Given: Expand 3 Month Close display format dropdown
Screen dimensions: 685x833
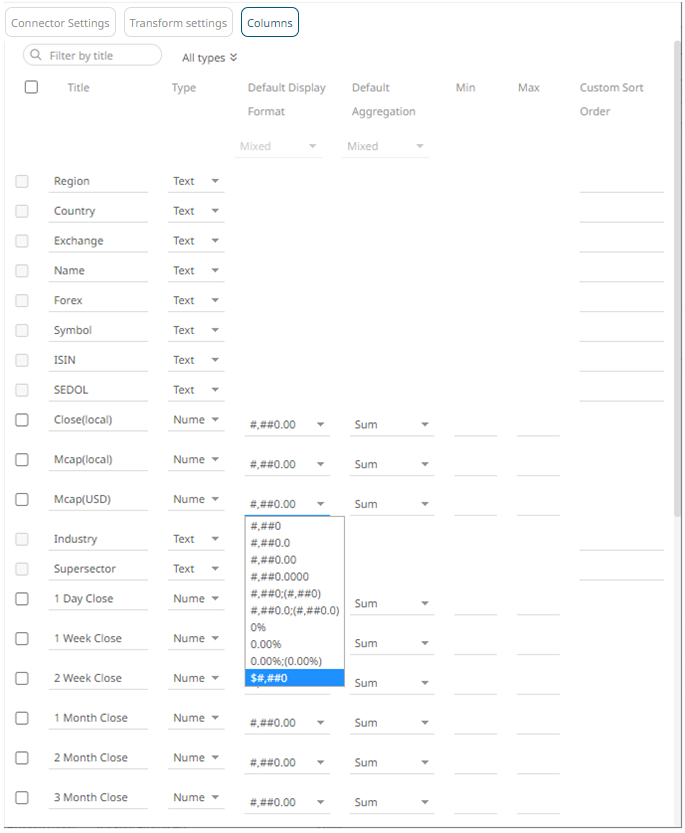Looking at the screenshot, I should pos(287,802).
